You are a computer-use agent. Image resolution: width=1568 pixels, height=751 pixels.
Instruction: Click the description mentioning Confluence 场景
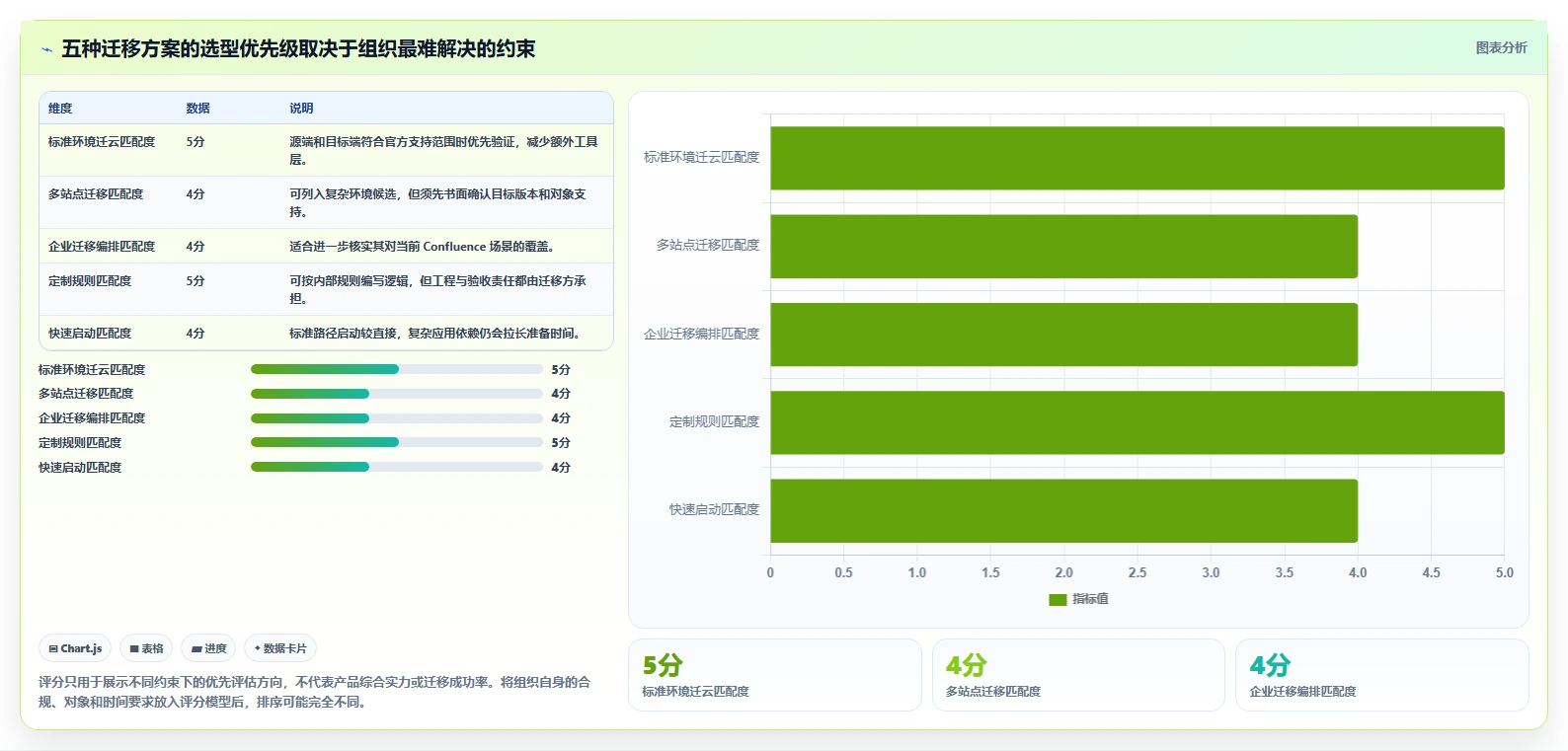click(x=422, y=247)
